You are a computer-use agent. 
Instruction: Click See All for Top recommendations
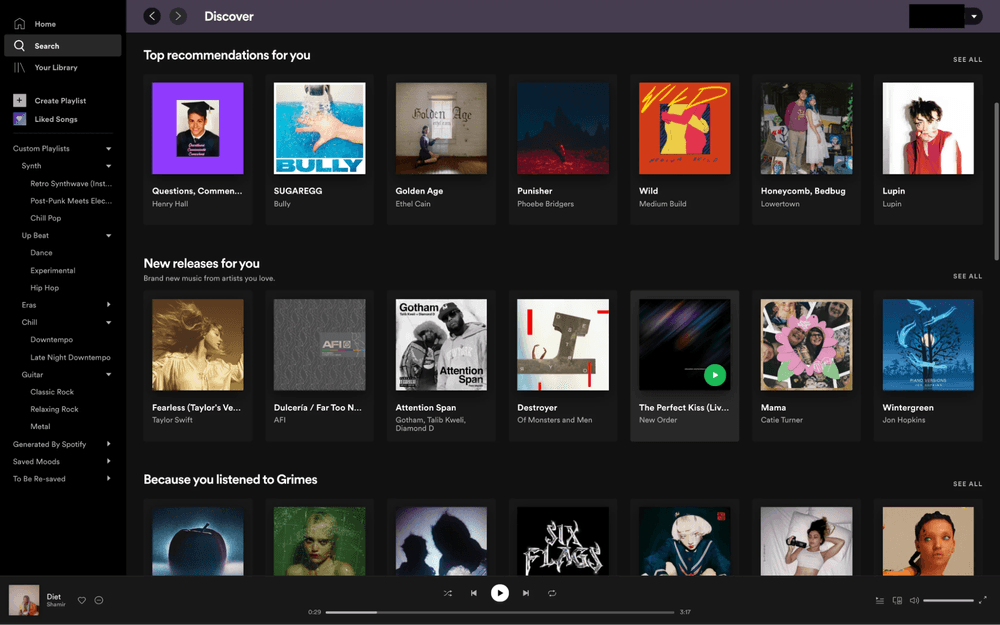click(x=967, y=60)
